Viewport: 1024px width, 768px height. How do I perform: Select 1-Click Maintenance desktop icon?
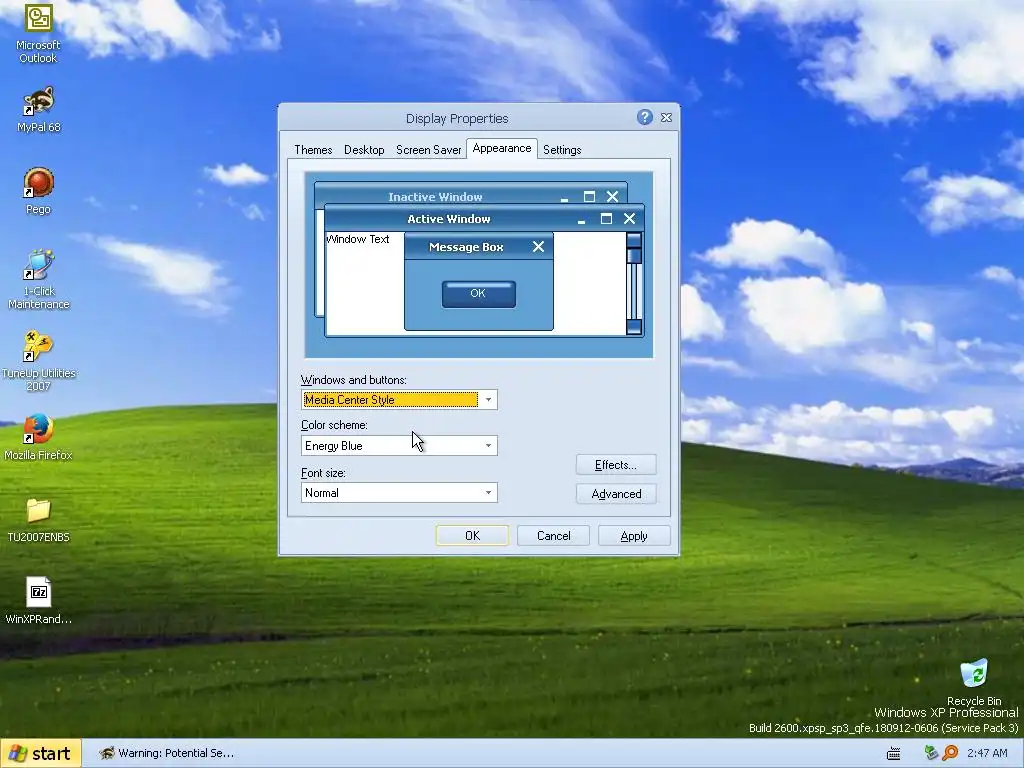(x=39, y=280)
